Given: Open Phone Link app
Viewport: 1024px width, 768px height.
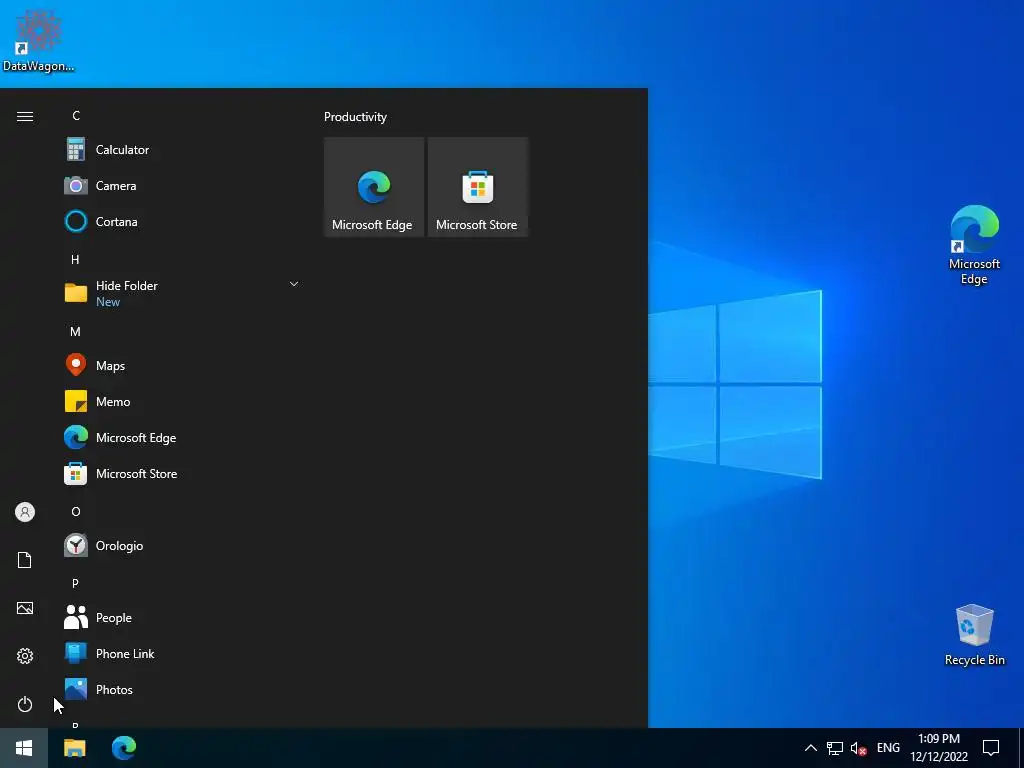Looking at the screenshot, I should pos(183,653).
